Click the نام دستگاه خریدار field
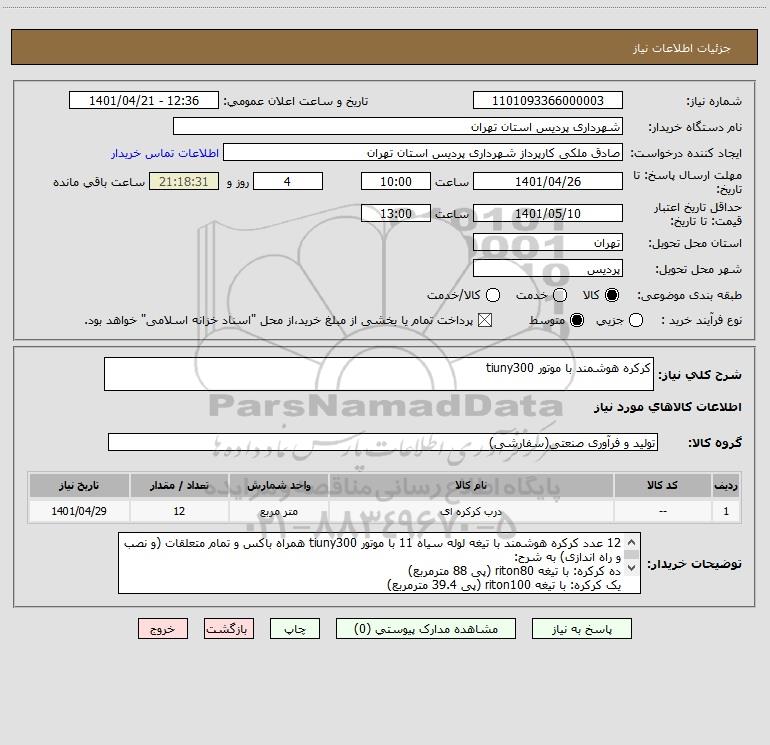The image size is (770, 745). 398,126
